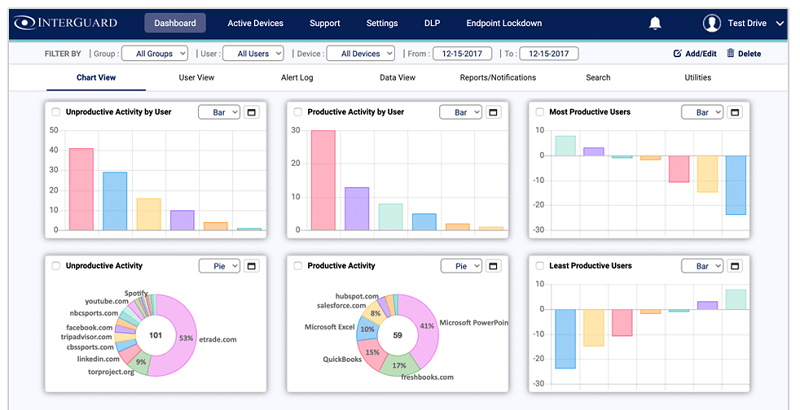Maximize the Productive Activity pie chart
Viewport: 800px width, 410px height.
coord(493,266)
